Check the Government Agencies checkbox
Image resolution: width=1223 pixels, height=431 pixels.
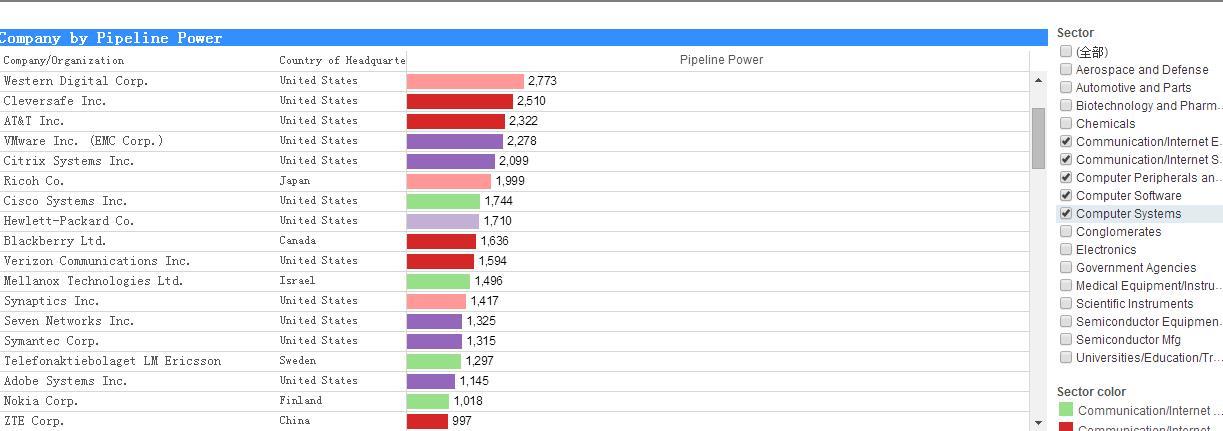(x=1066, y=268)
